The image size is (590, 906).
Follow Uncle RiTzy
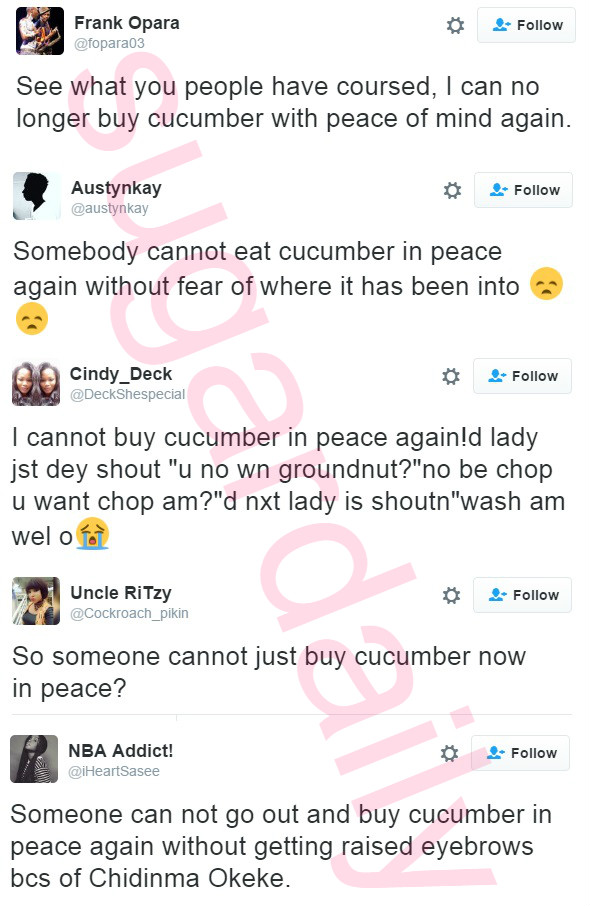522,595
